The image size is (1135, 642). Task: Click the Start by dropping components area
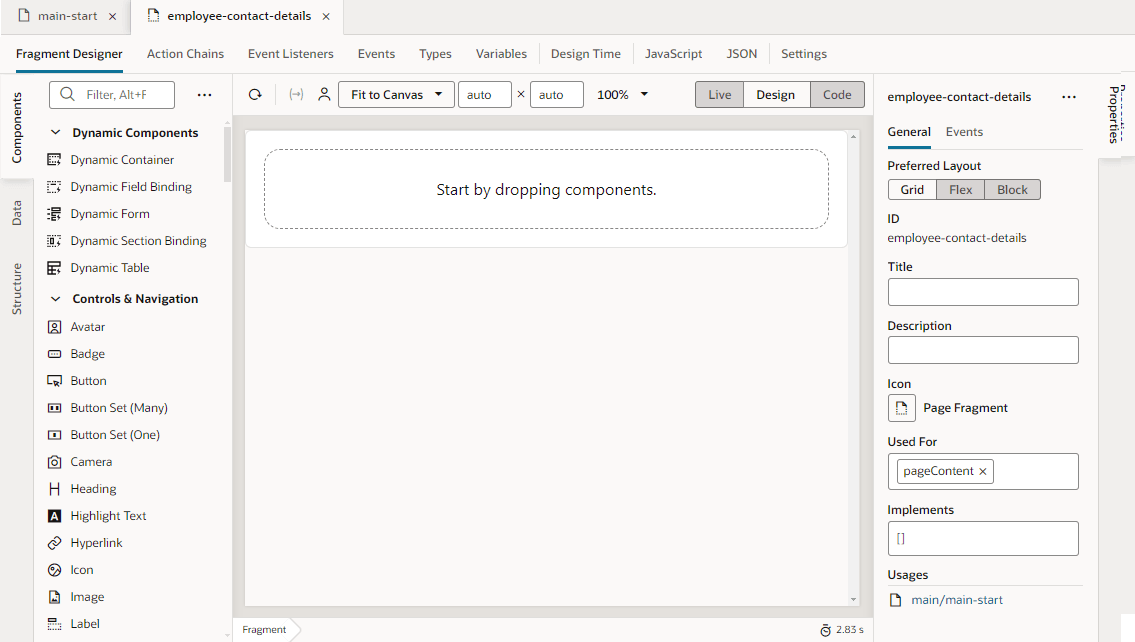547,190
